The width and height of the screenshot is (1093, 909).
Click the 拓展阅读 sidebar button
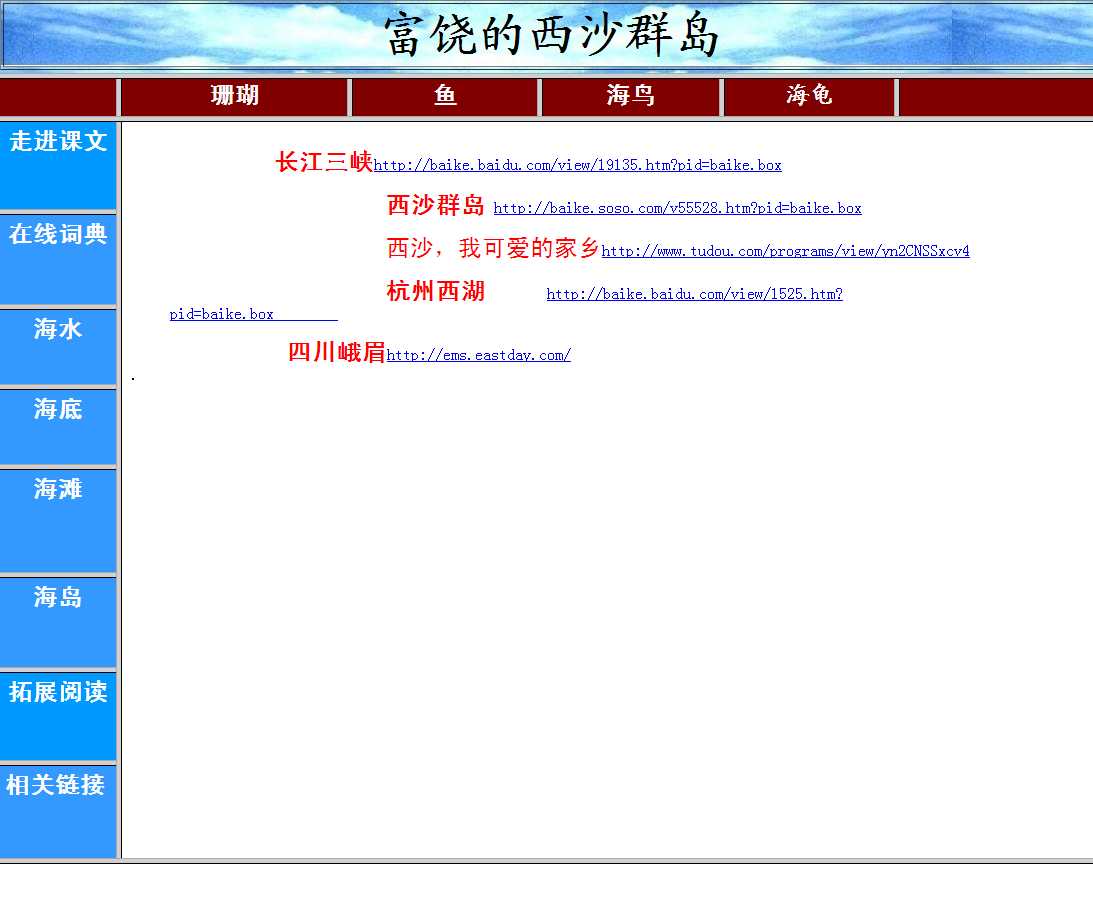(58, 692)
